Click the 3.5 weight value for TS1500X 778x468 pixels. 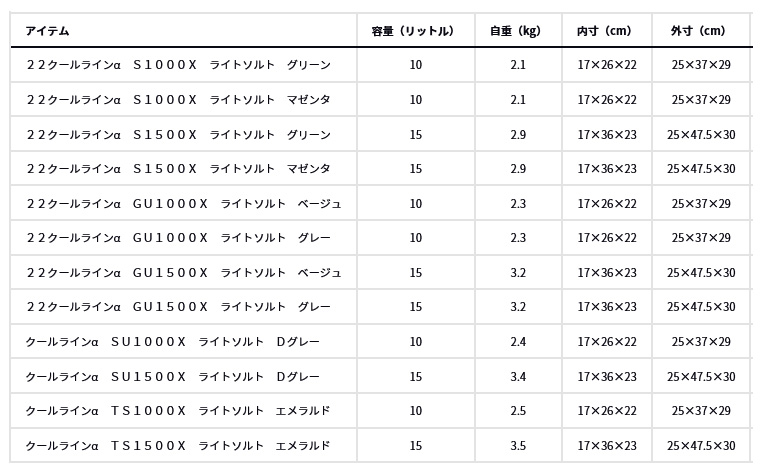[518, 446]
